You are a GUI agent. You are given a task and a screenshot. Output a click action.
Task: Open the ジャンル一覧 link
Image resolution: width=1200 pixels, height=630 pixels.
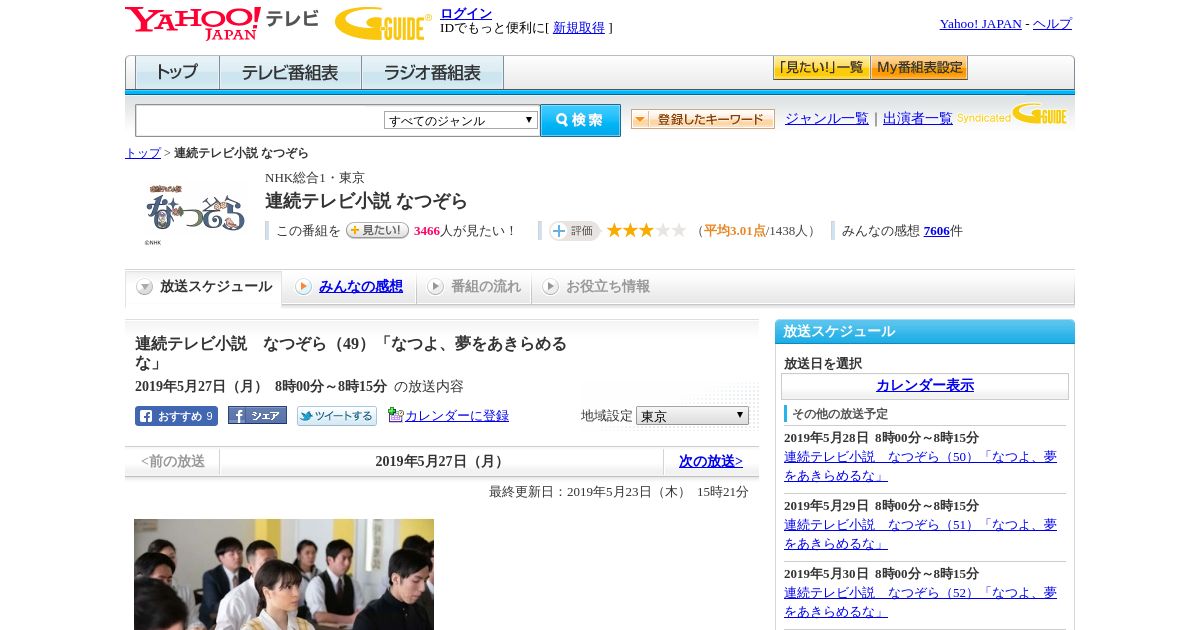826,118
